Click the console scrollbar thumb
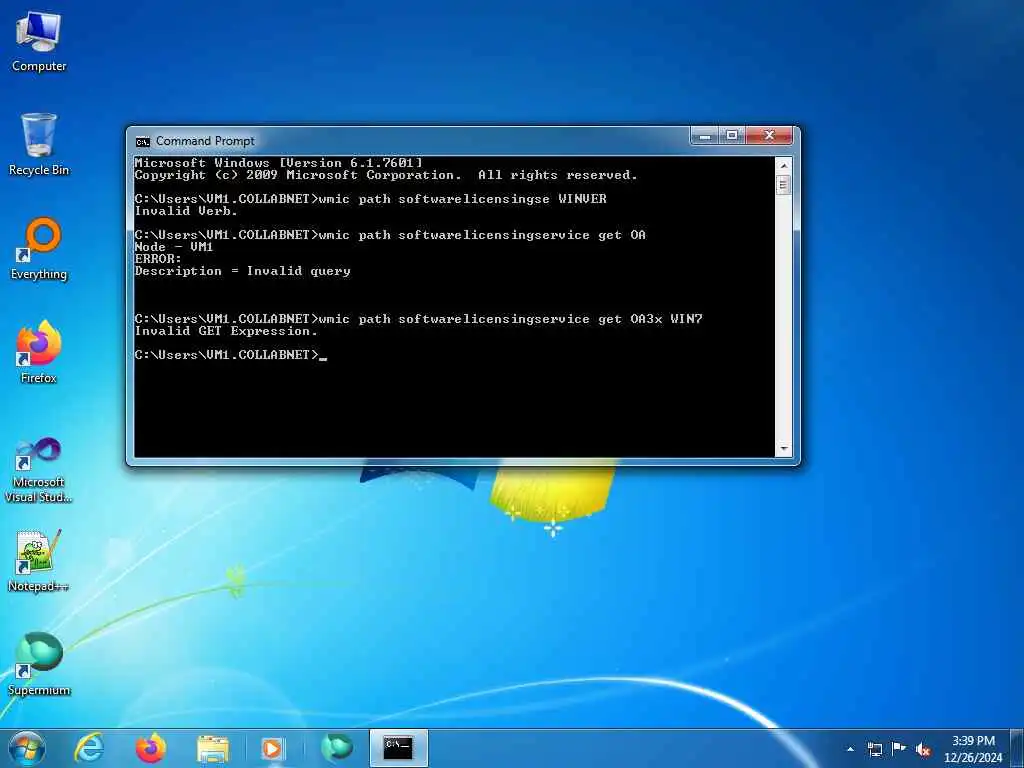The height and width of the screenshot is (768, 1024). coord(784,185)
